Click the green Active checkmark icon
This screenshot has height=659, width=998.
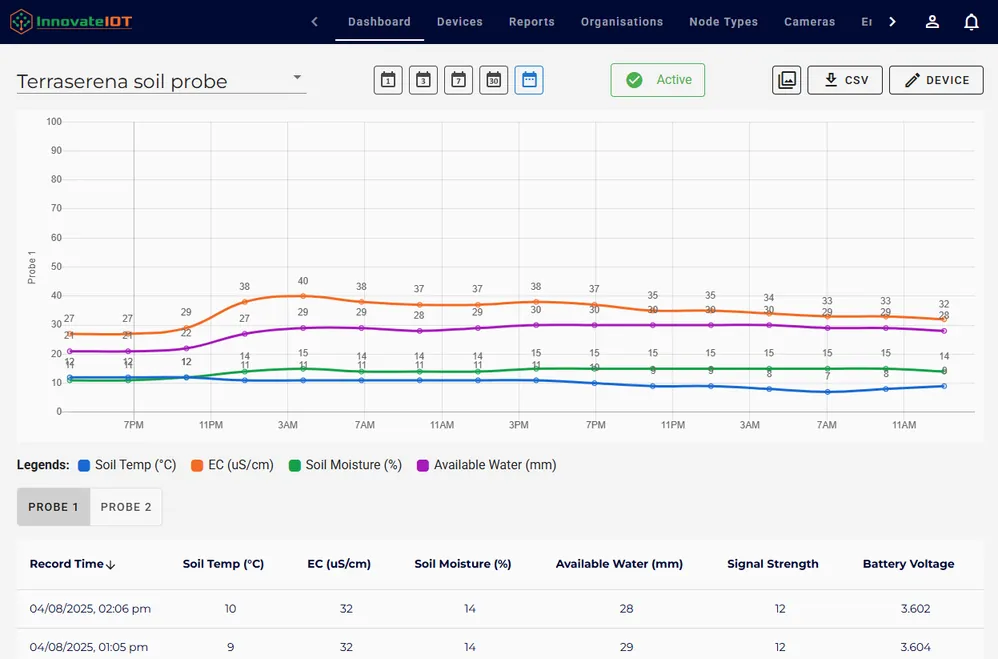[634, 80]
